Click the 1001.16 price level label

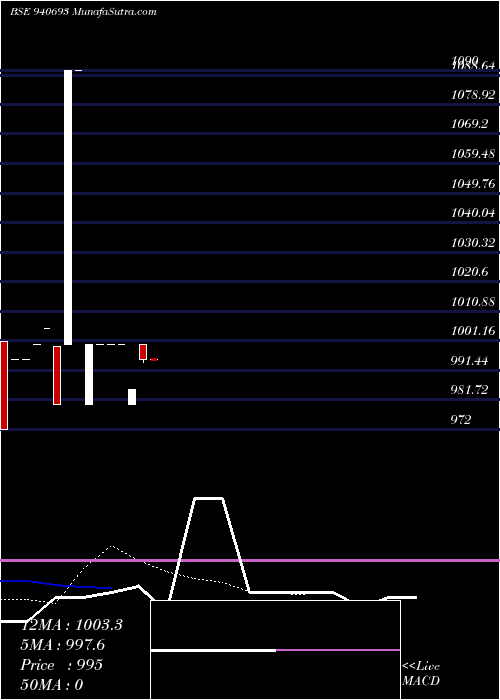click(x=473, y=331)
